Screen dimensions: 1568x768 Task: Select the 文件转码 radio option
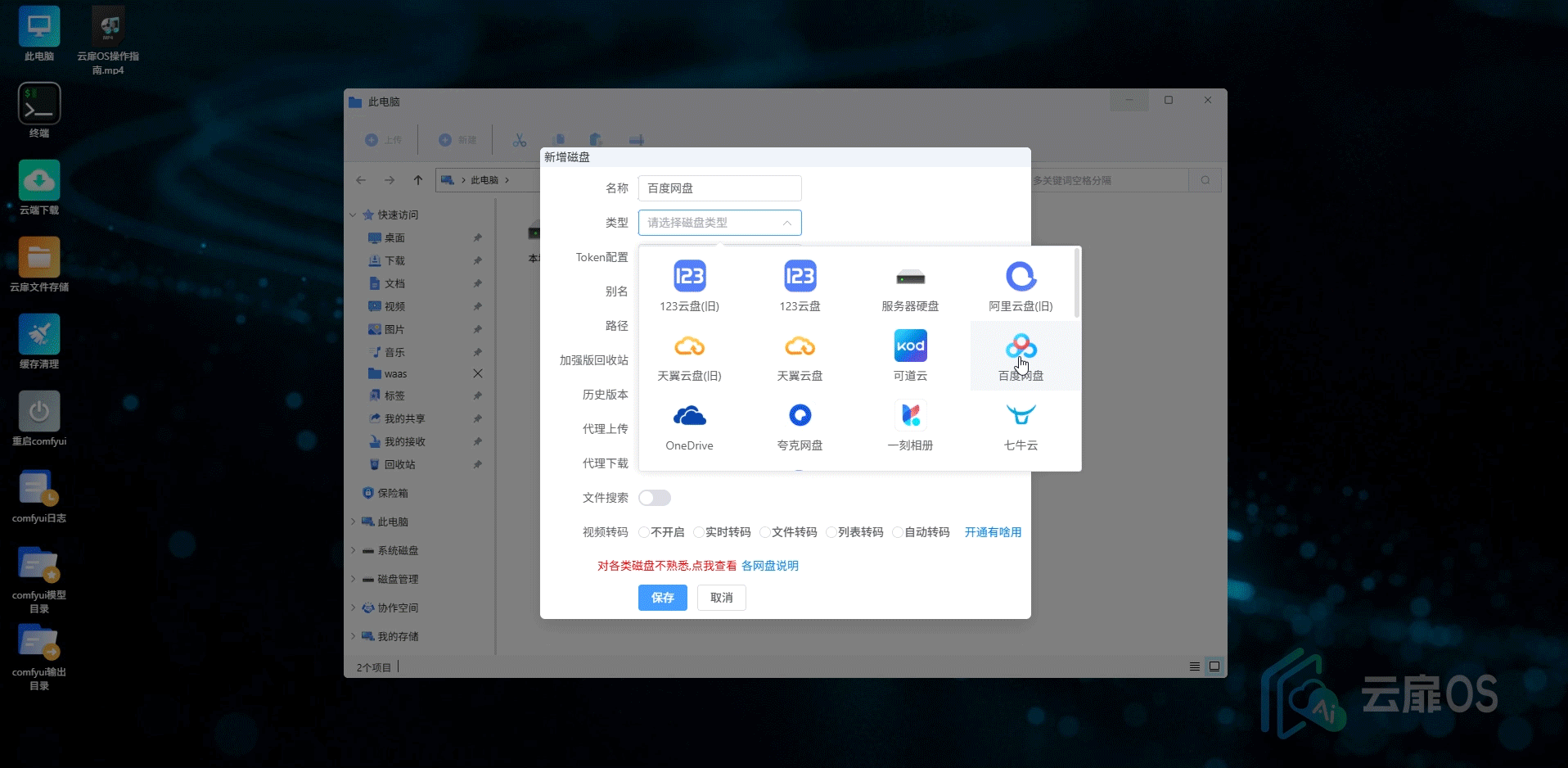[x=788, y=532]
